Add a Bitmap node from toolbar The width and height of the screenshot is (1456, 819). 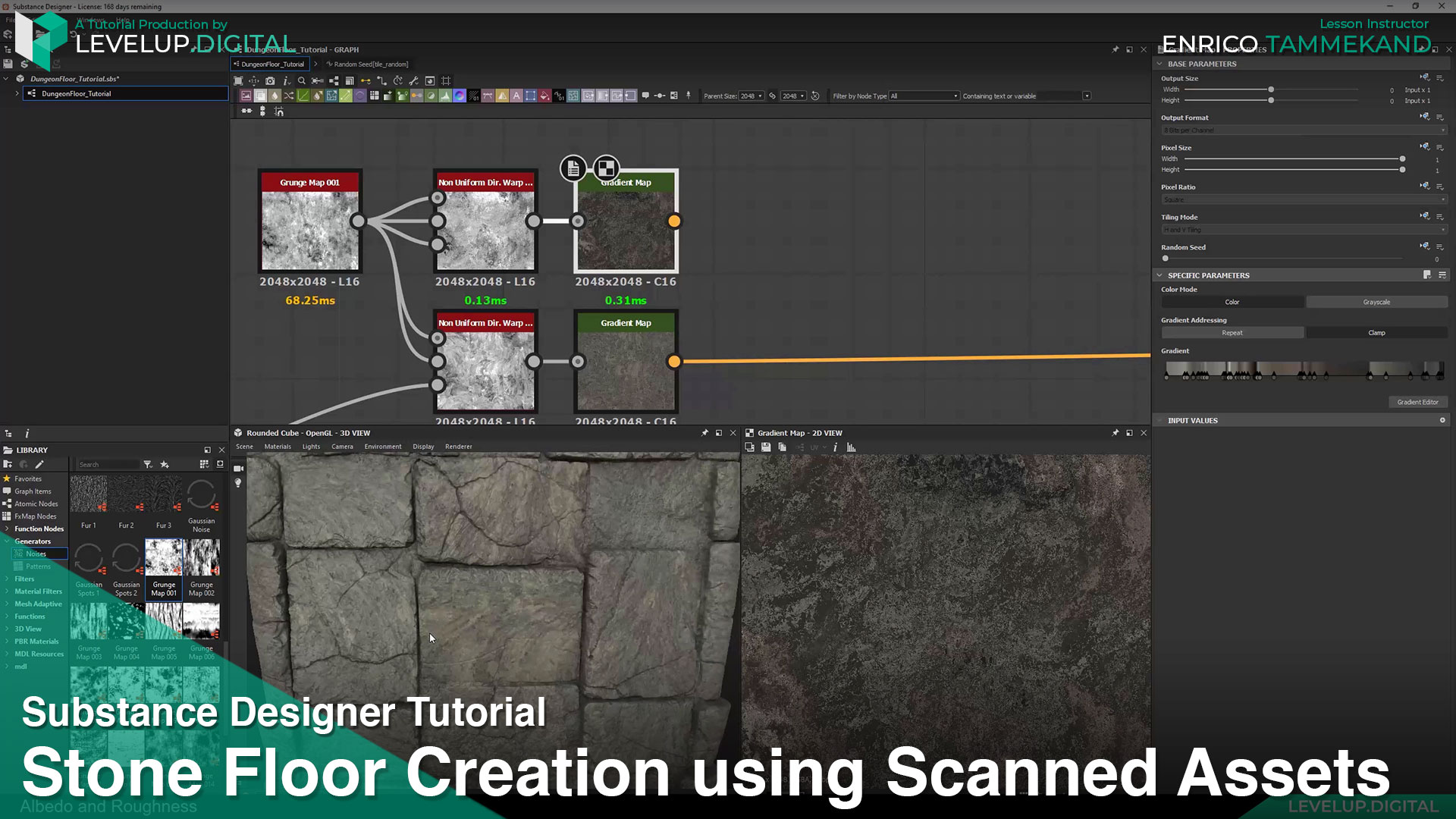246,96
